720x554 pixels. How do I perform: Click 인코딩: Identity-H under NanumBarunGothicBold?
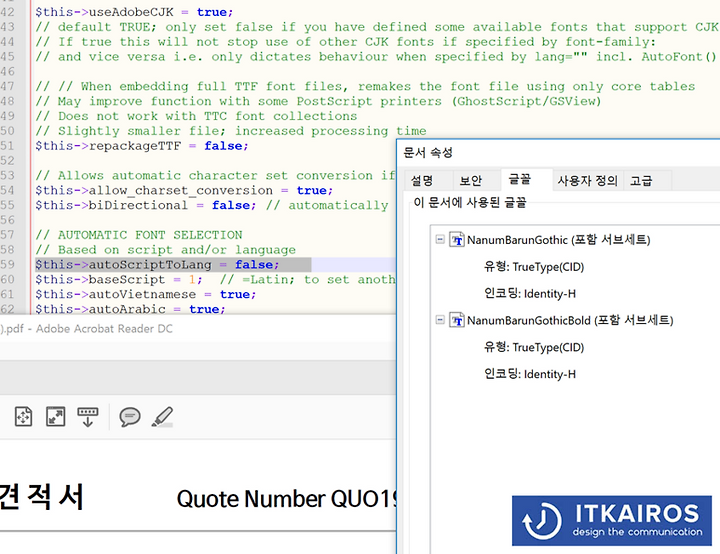530,374
